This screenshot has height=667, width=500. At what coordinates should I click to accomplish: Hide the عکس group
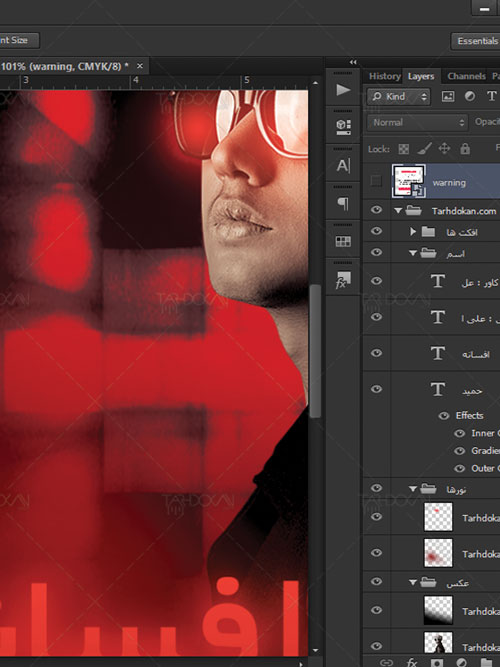pos(376,582)
